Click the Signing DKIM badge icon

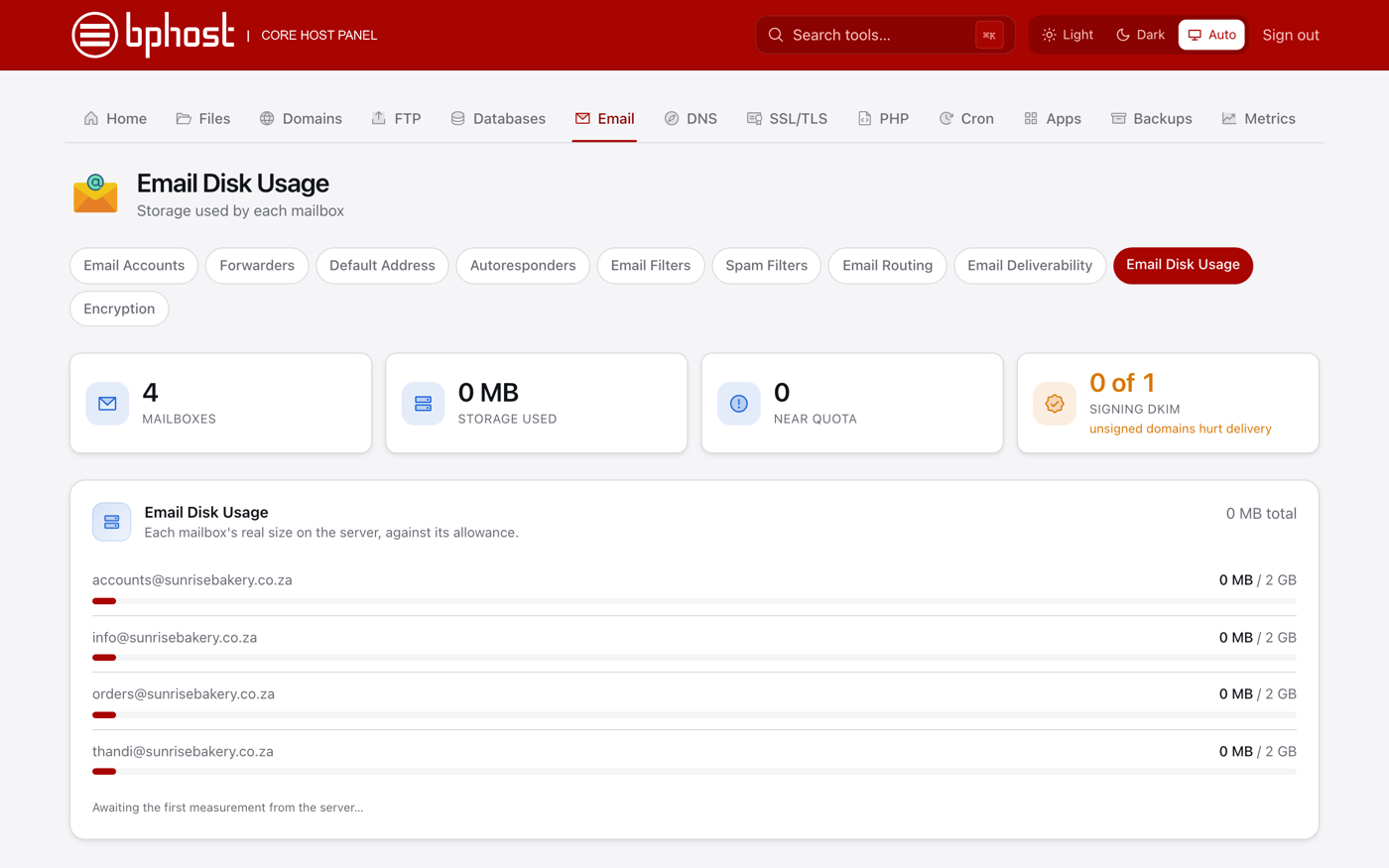(1055, 404)
